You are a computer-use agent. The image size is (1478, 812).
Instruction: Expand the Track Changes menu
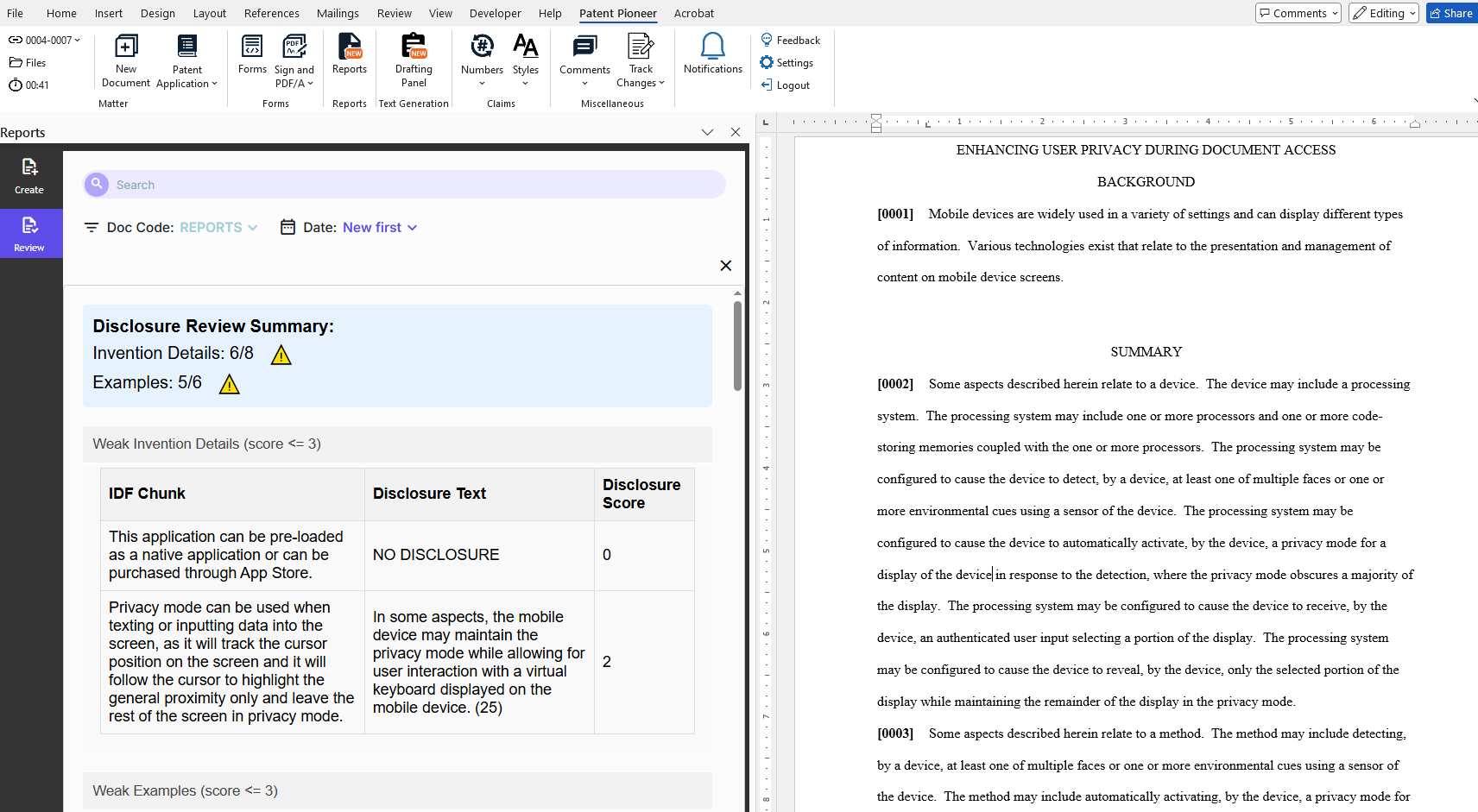click(641, 77)
